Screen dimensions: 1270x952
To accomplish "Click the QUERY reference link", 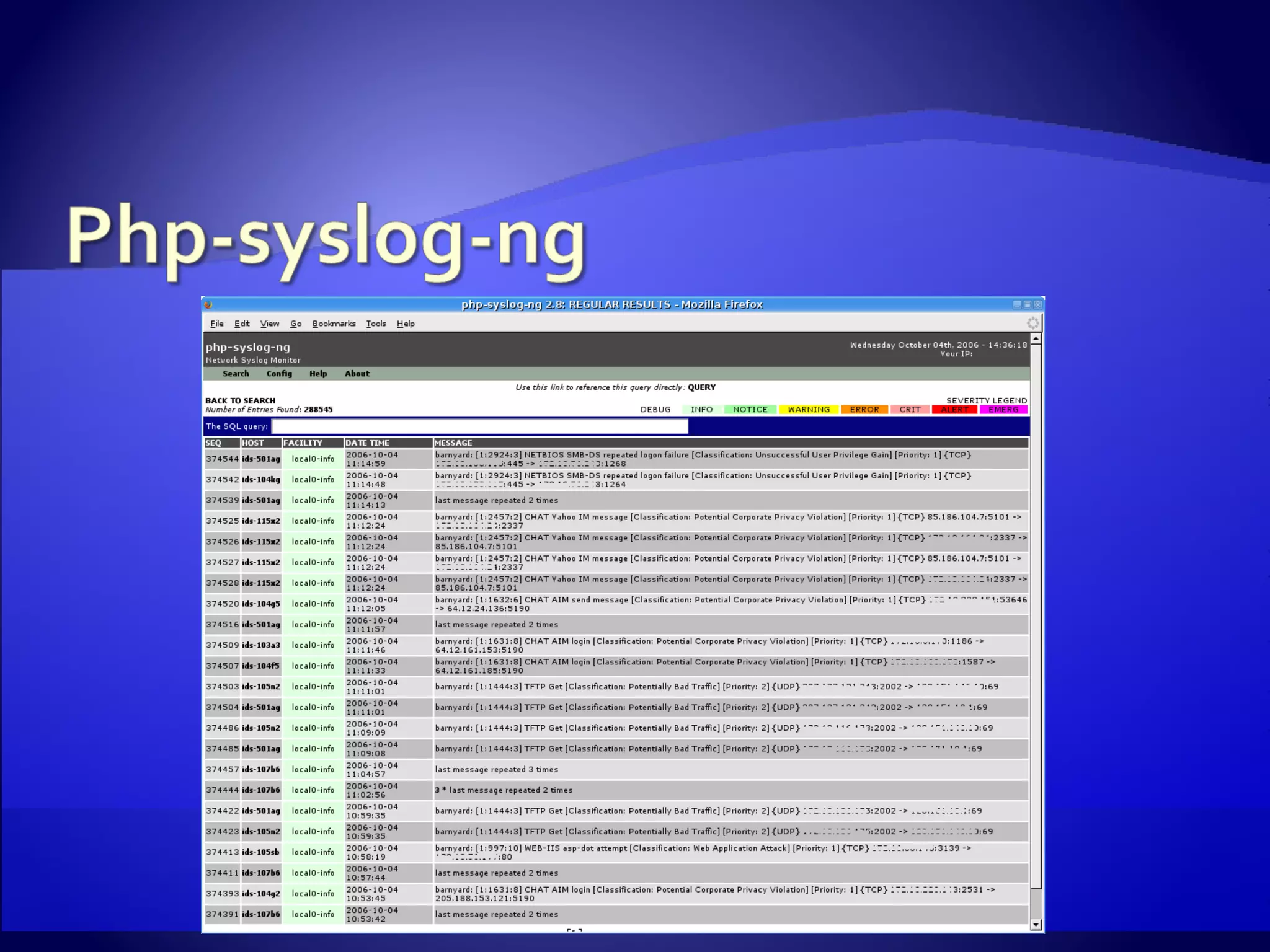I will pos(701,387).
